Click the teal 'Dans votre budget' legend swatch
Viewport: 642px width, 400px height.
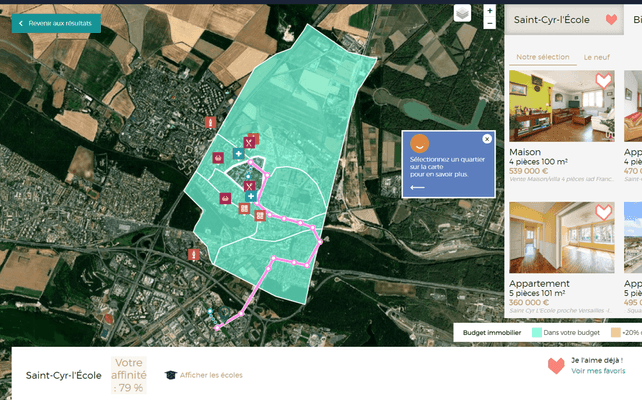click(x=537, y=332)
